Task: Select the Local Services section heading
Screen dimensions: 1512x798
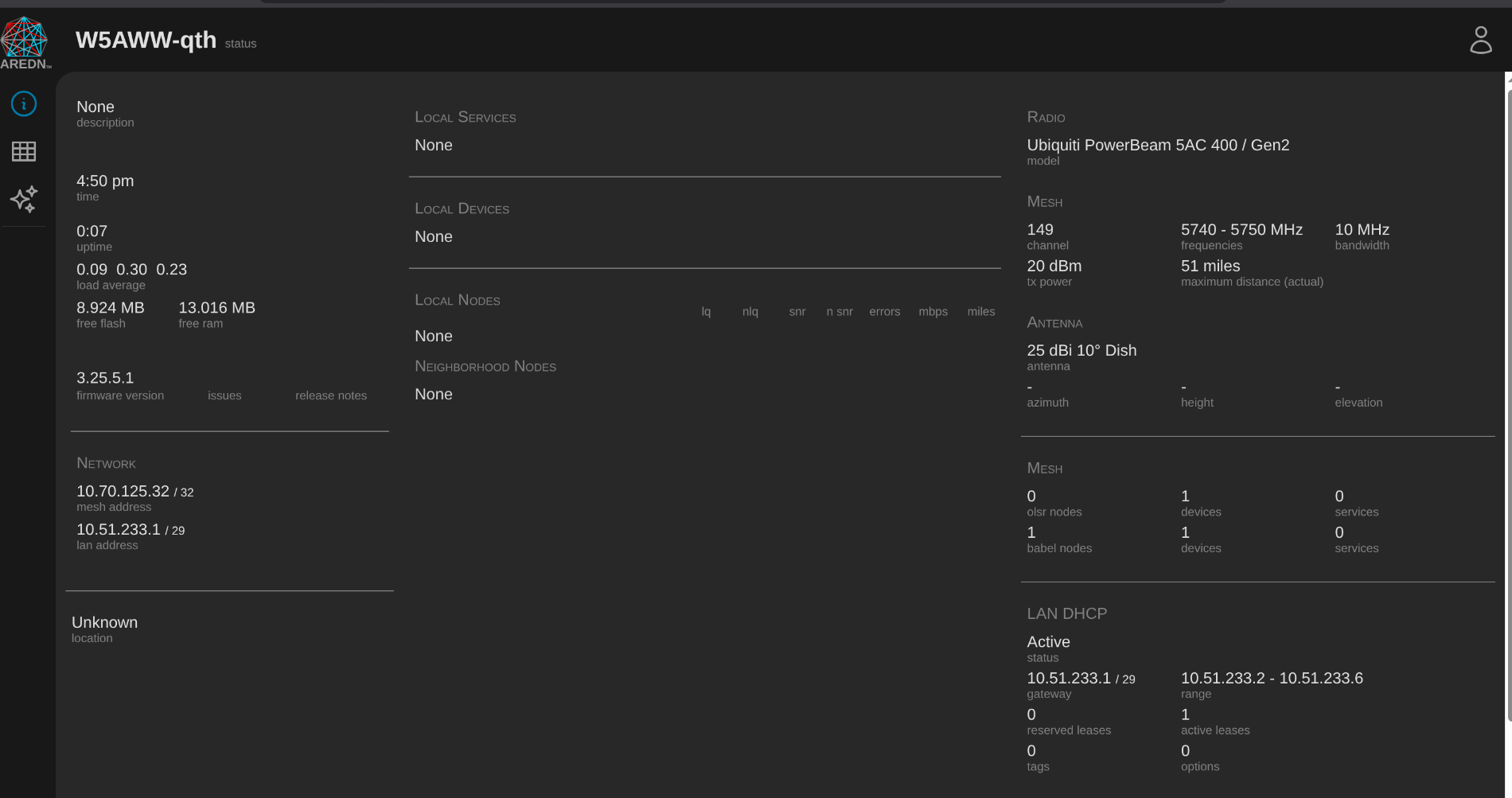Action: coord(465,117)
